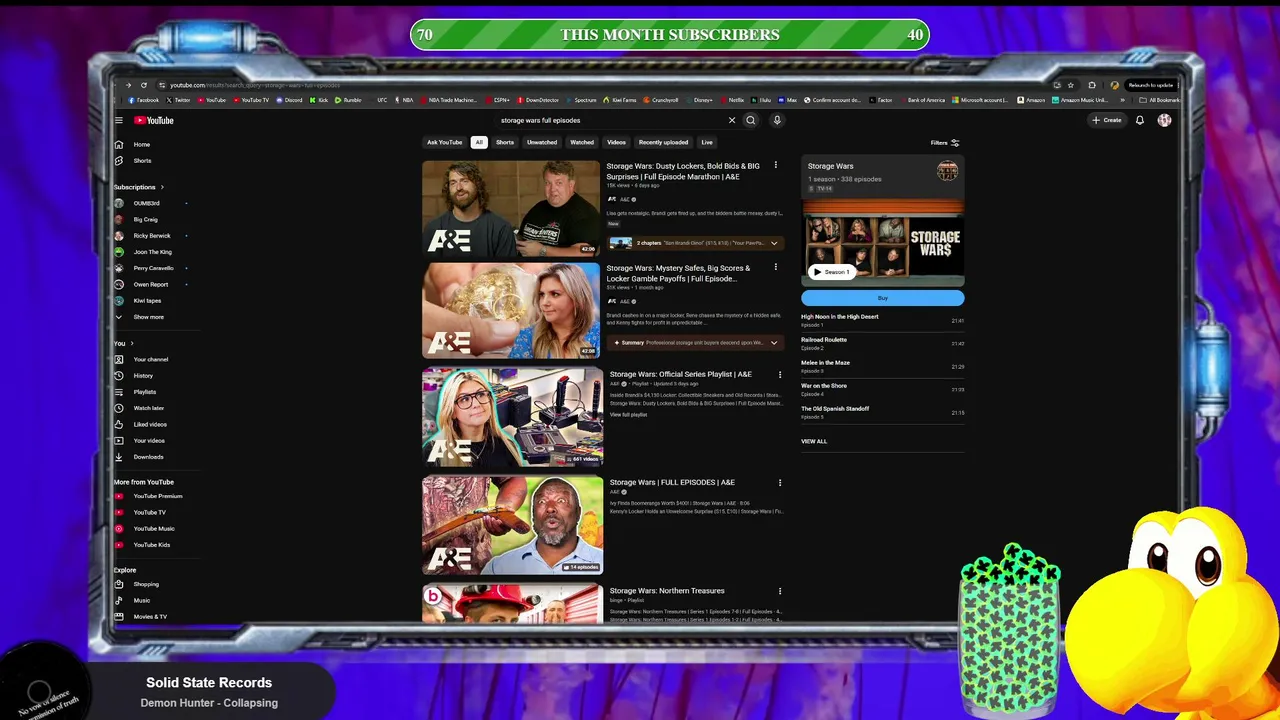Play Season 1 of Storage Wars
The image size is (1280, 720).
(x=832, y=272)
